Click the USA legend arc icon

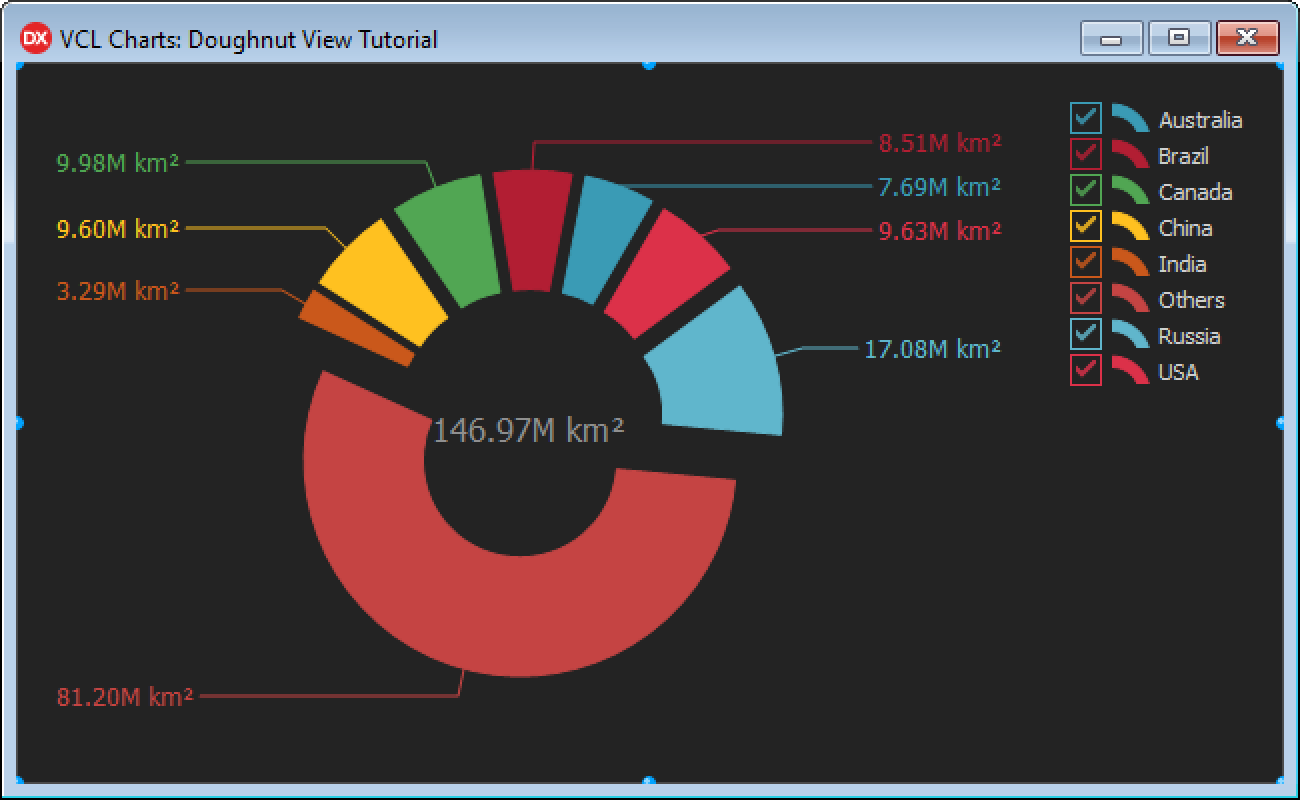tap(1130, 371)
